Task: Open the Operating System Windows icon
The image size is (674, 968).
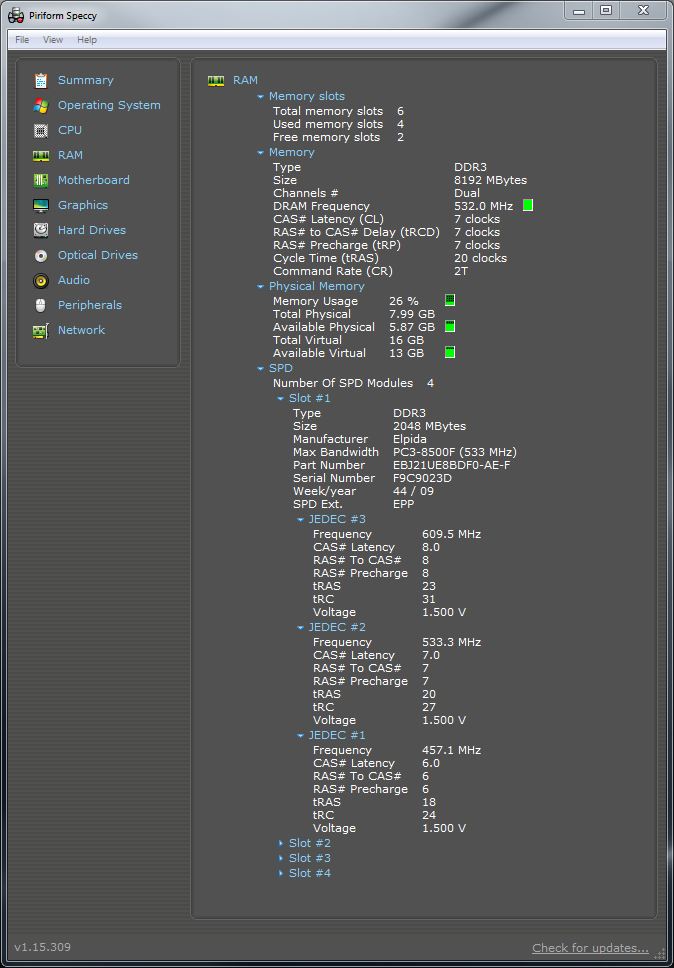Action: click(41, 105)
